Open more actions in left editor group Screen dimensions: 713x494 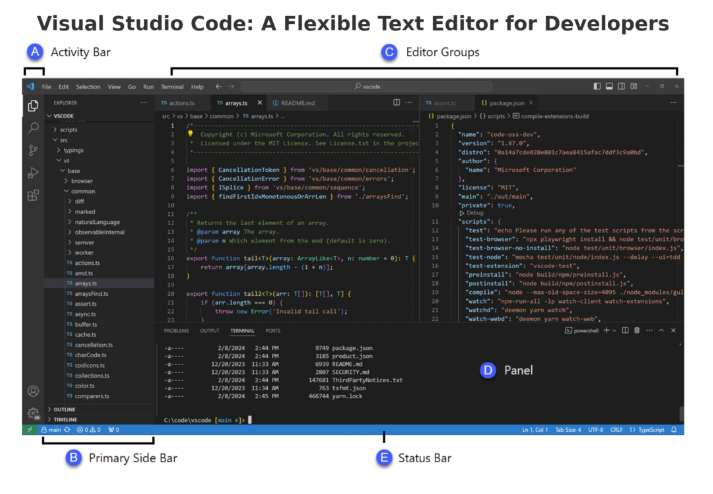pyautogui.click(x=409, y=103)
